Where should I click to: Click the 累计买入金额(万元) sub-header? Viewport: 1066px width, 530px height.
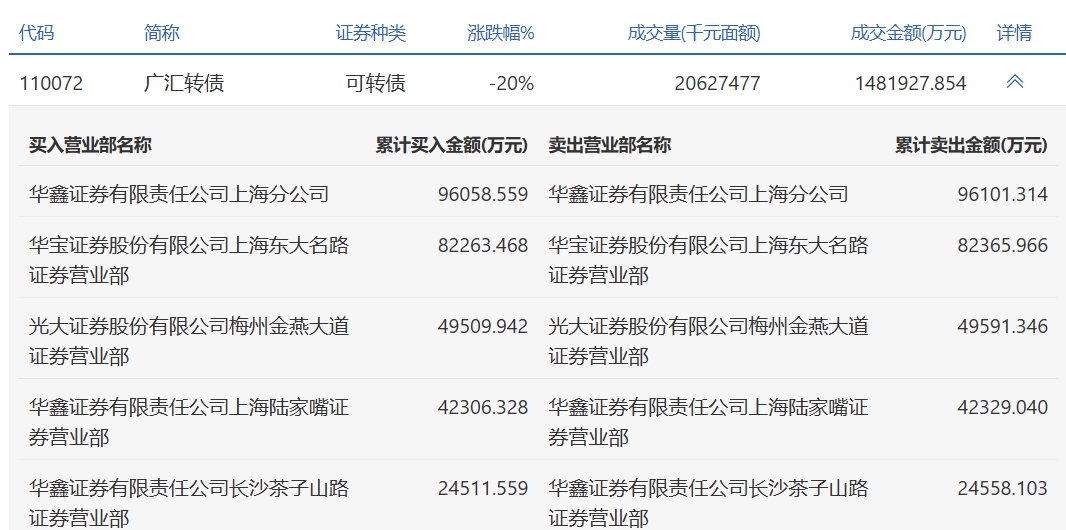(x=451, y=145)
